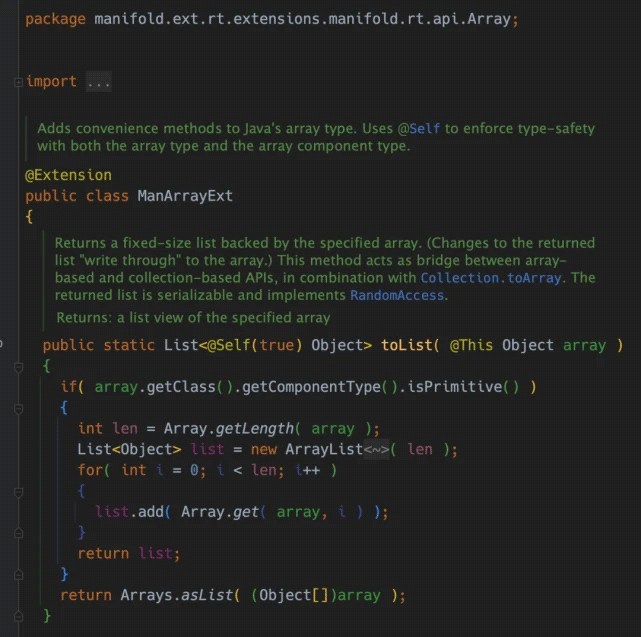The image size is (641, 637).
Task: Follow the RandomAccess link in the doc
Action: 397,295
